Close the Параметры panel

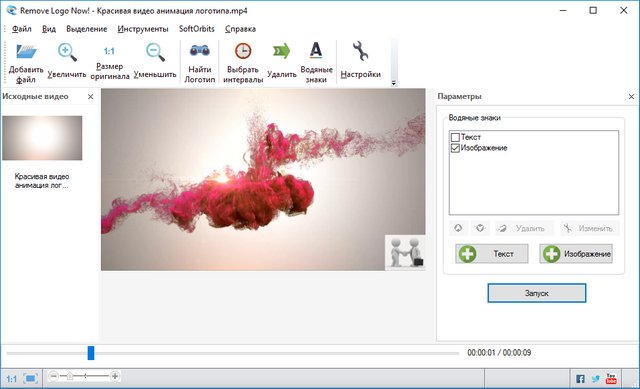pyautogui.click(x=631, y=97)
